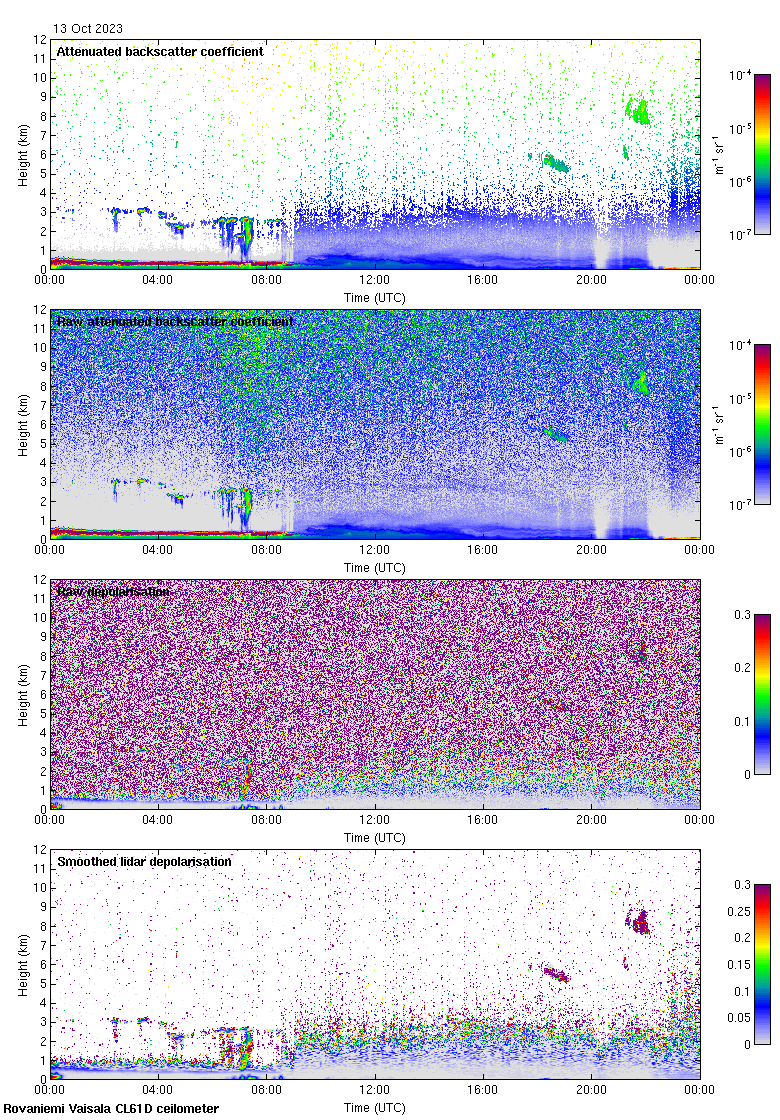Click the 6 km cloud near 18:30 in attenuated backscatter plot
Viewport: 780px width, 1120px height.
556,163
